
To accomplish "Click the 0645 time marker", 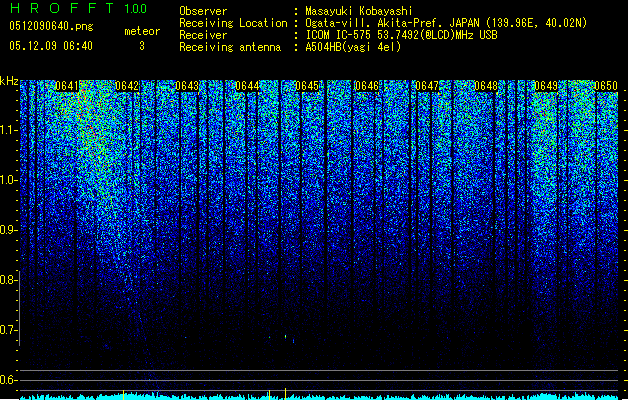I will coord(307,86).
